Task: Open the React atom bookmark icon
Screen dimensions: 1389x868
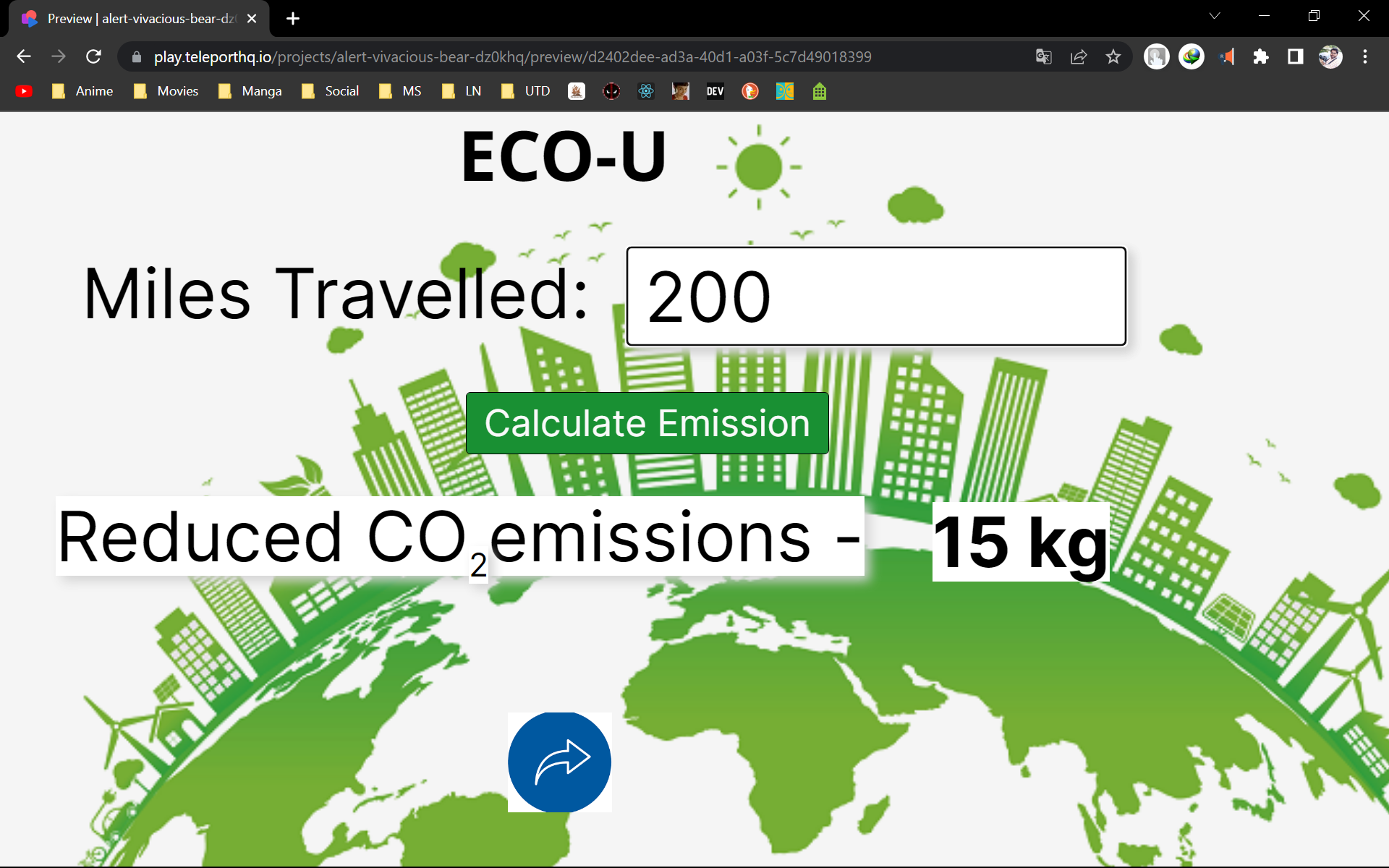Action: pyautogui.click(x=645, y=91)
